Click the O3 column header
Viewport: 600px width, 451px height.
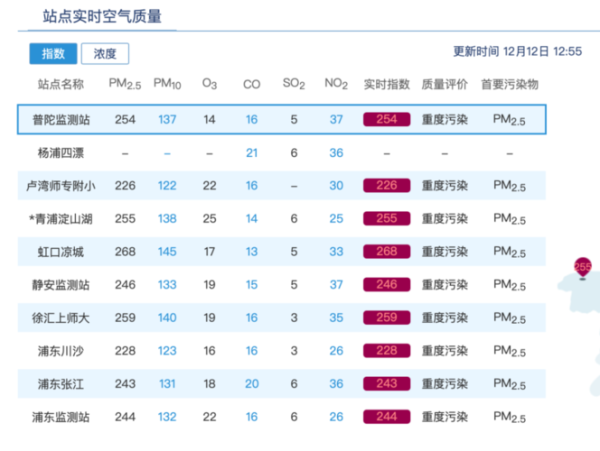pyautogui.click(x=209, y=84)
